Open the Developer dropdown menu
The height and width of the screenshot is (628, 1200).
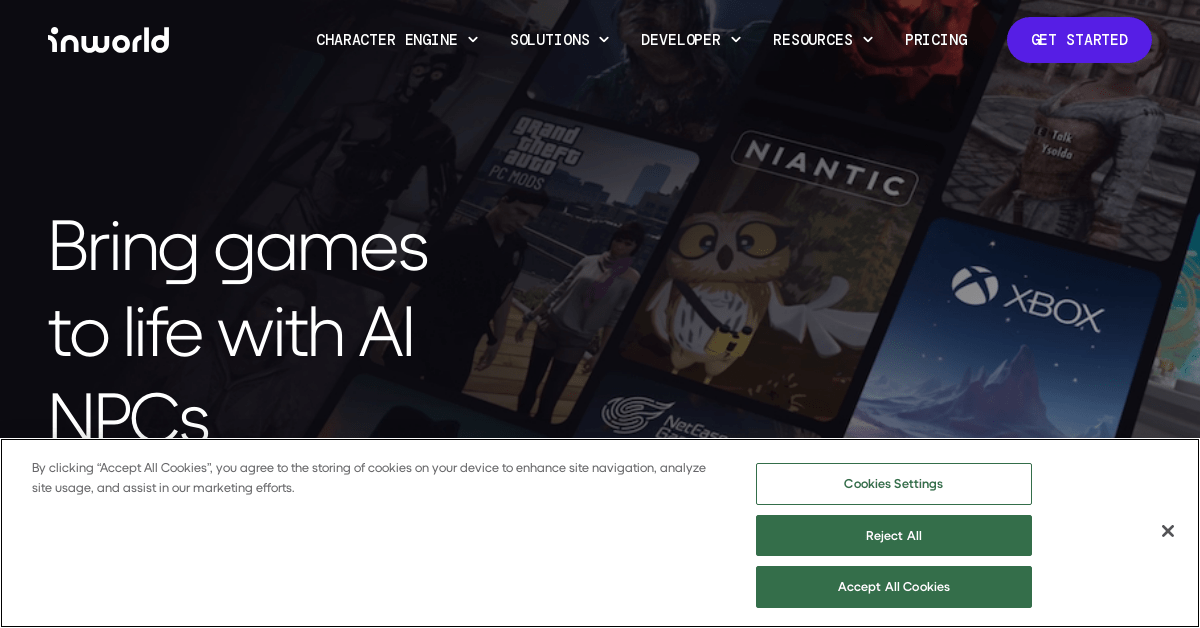point(691,40)
